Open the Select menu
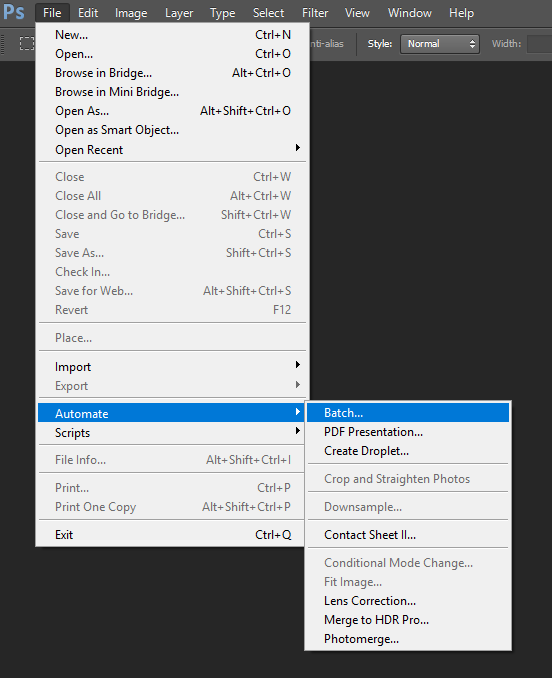 click(268, 13)
